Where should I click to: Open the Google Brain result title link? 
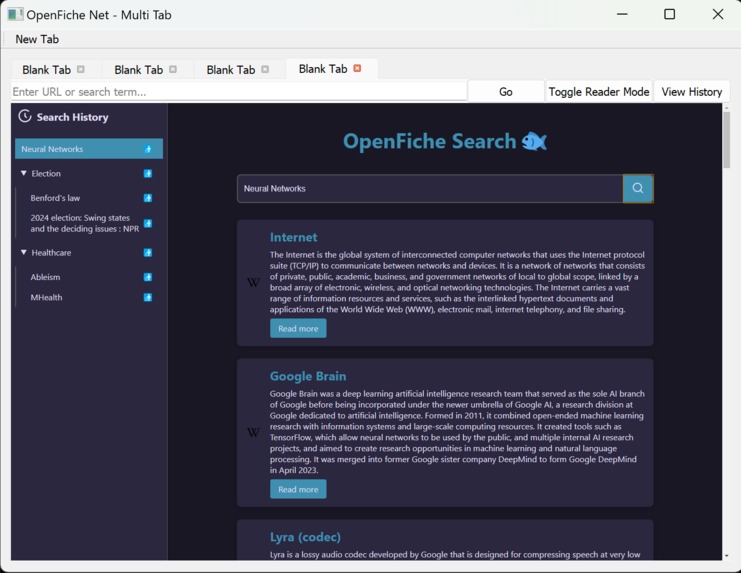click(x=308, y=376)
